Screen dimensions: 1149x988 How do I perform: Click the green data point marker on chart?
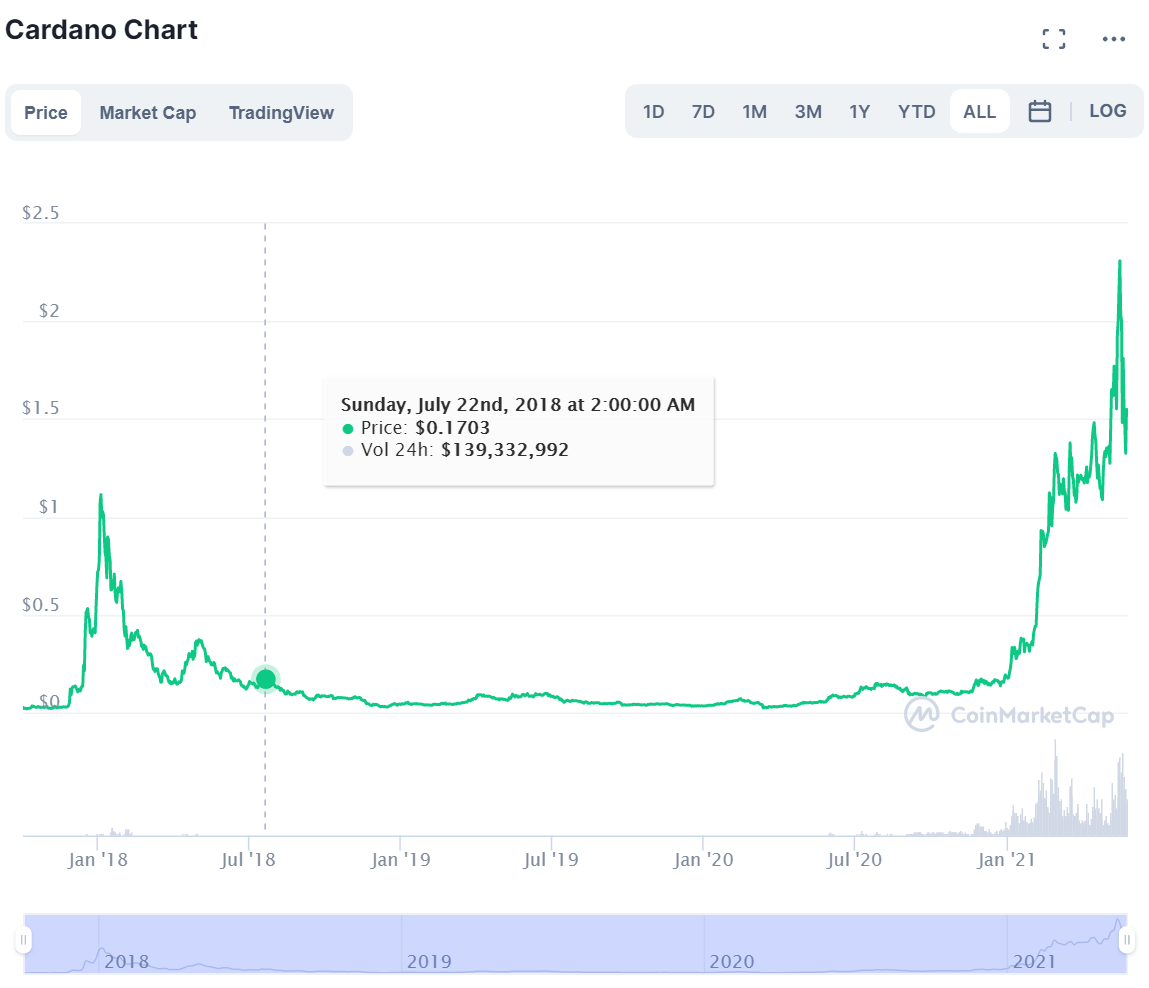click(265, 680)
